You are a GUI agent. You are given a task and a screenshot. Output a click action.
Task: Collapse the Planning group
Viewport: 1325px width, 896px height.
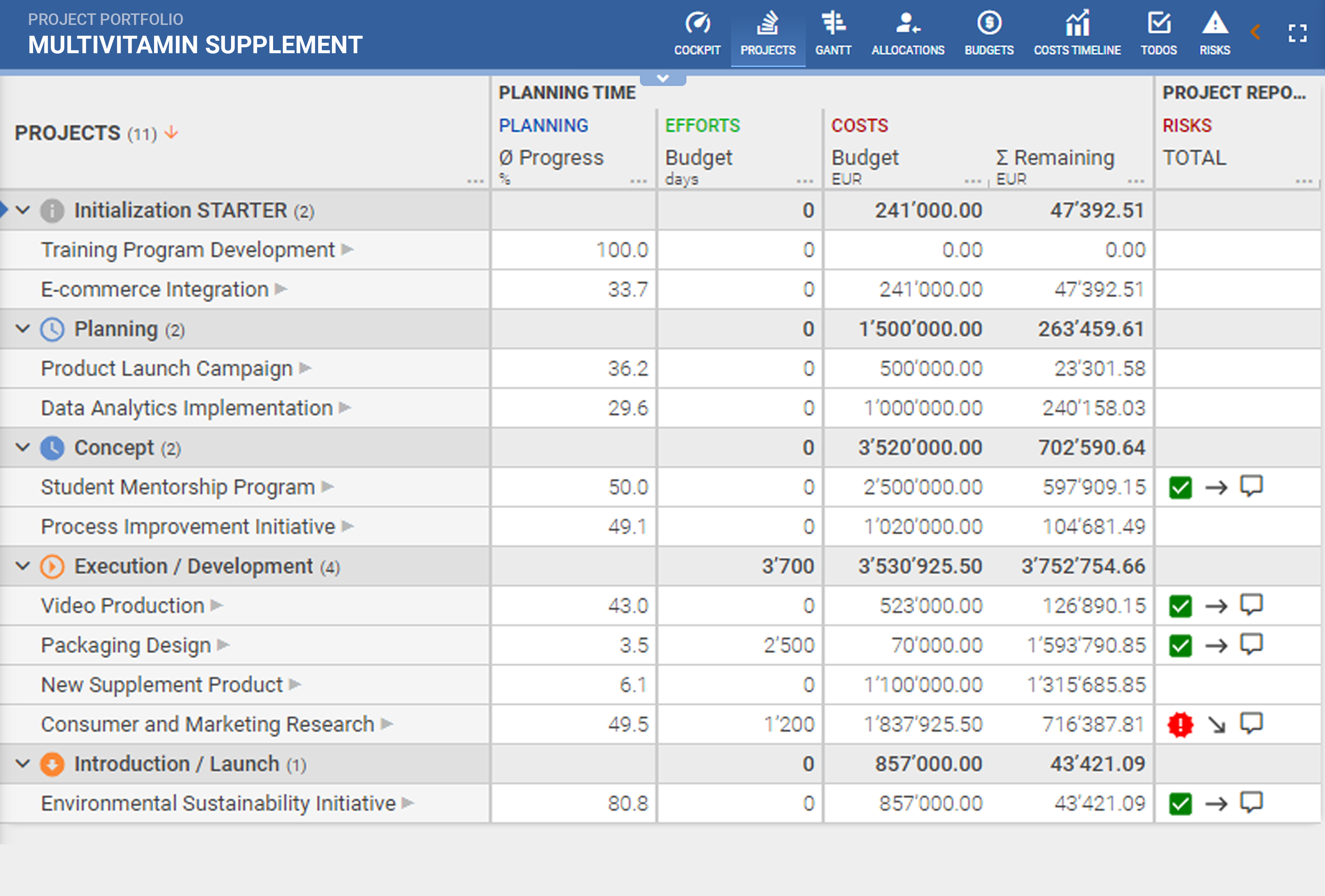pyautogui.click(x=23, y=328)
